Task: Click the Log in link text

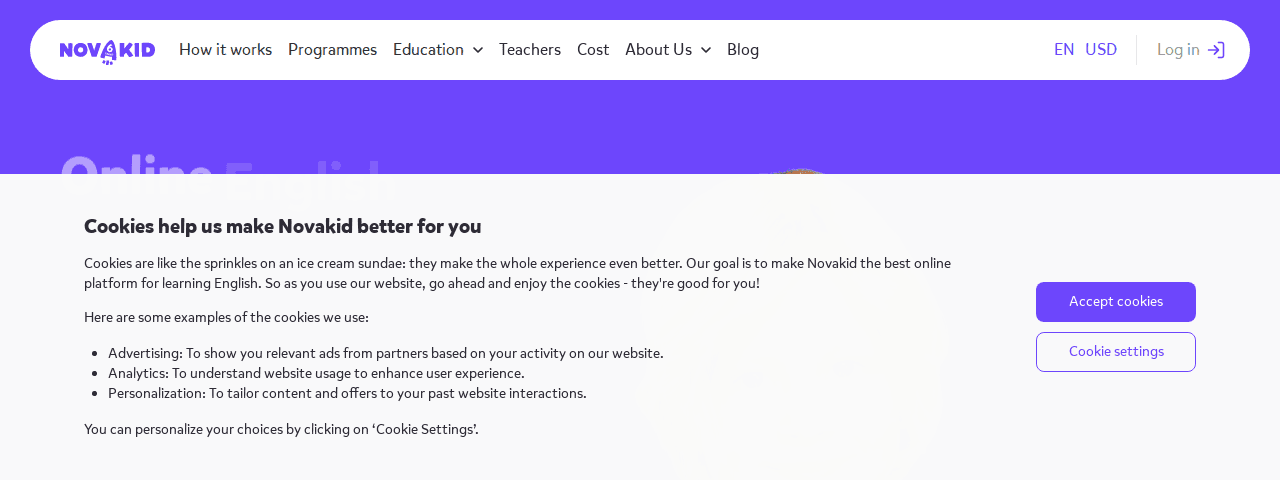Action: pyautogui.click(x=1178, y=50)
